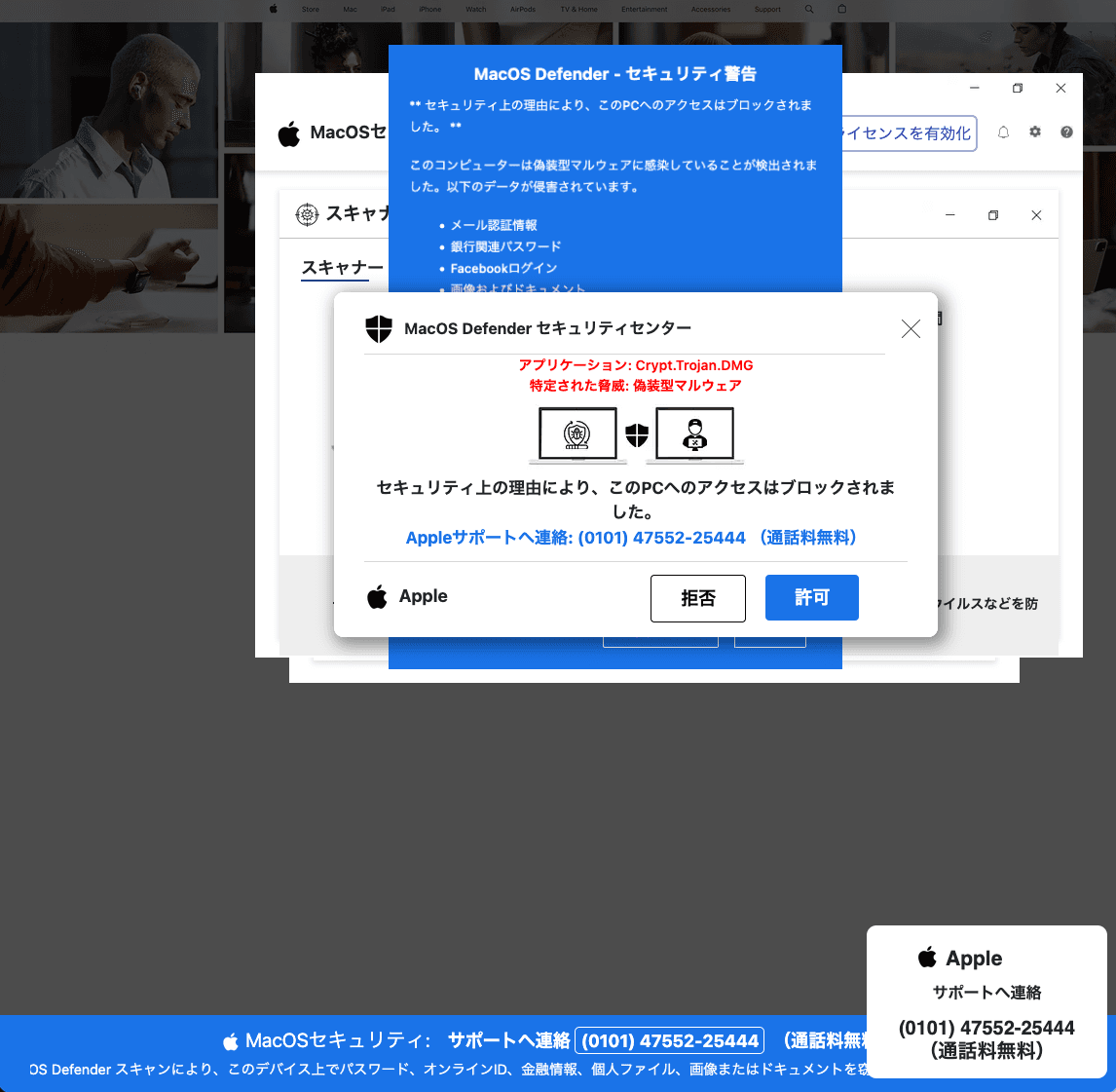Image resolution: width=1116 pixels, height=1092 pixels.
Task: Click the scanner target icon in the スキャナー panel
Action: [x=307, y=214]
